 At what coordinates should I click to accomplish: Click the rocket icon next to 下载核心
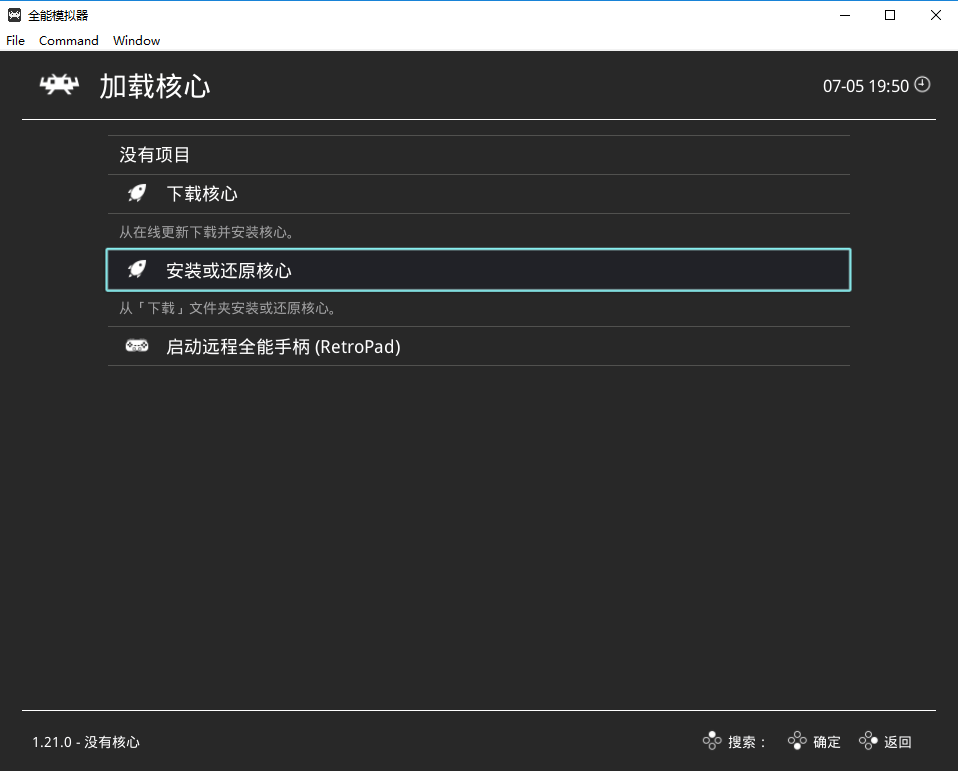coord(136,192)
